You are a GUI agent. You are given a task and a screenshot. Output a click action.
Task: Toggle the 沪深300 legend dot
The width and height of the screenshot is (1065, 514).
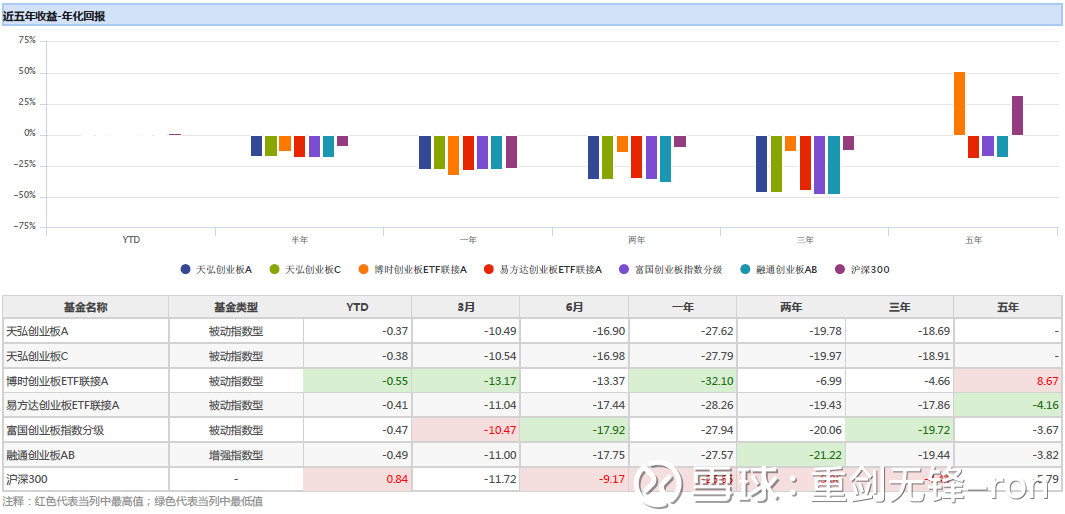pos(840,270)
